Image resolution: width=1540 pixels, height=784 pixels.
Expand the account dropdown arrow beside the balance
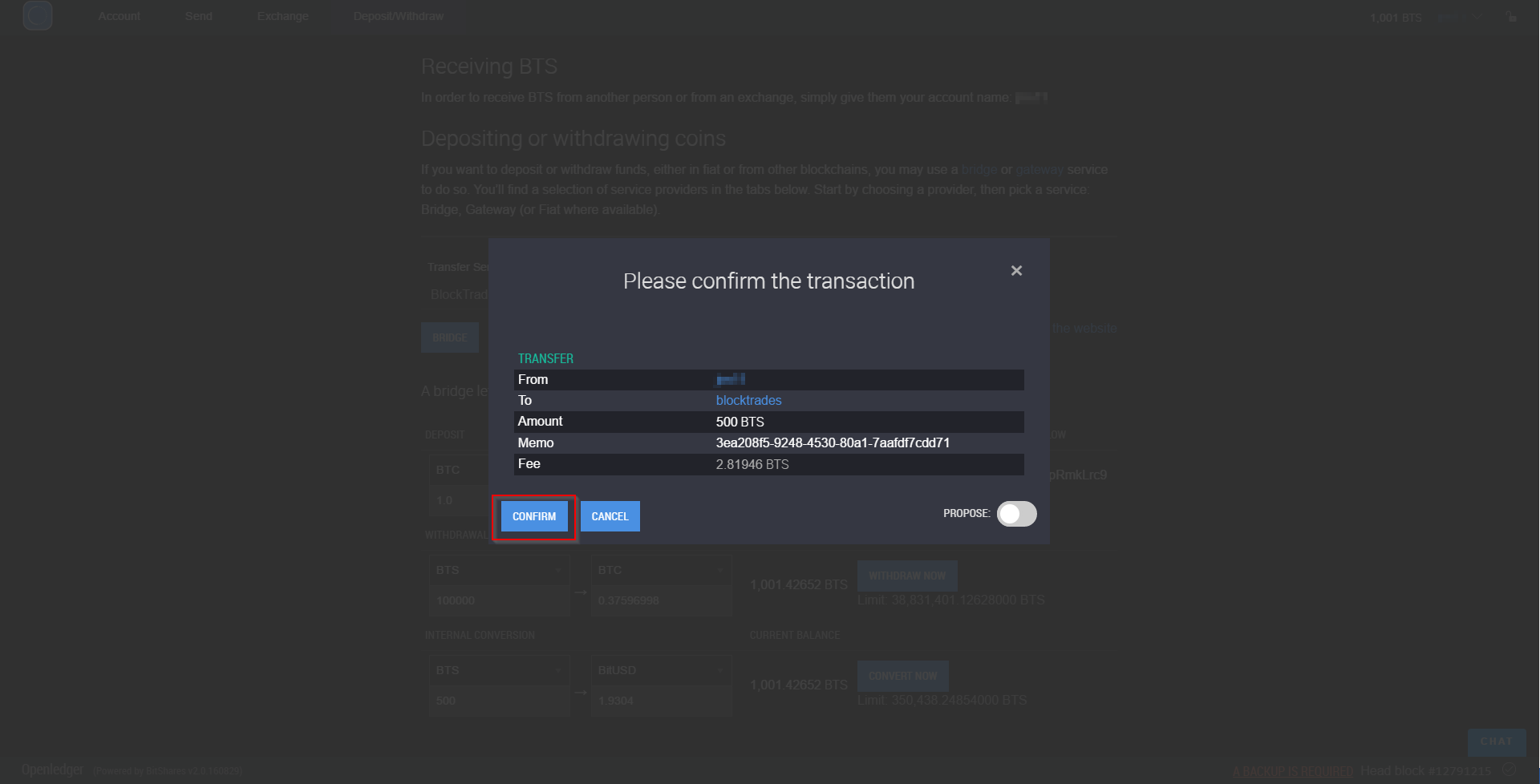(1477, 17)
